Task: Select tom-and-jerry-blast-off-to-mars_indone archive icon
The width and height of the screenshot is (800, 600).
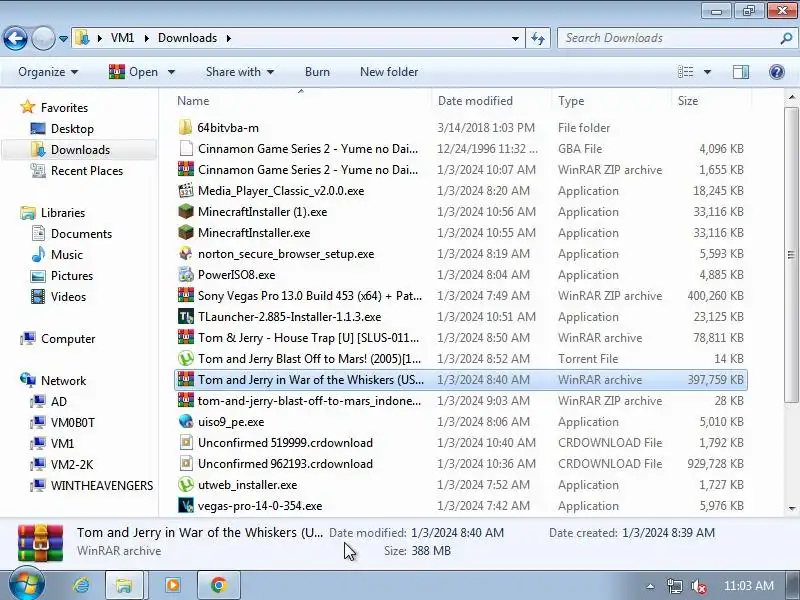Action: coord(186,401)
